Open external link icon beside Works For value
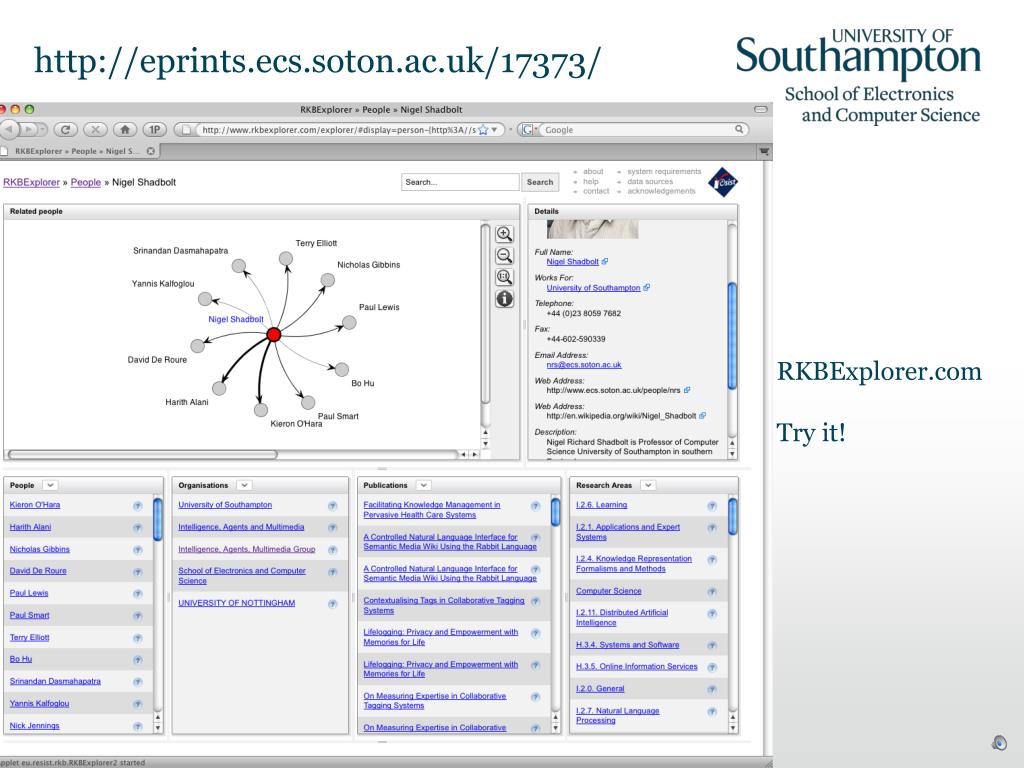Viewport: 1024px width, 768px height. (647, 287)
